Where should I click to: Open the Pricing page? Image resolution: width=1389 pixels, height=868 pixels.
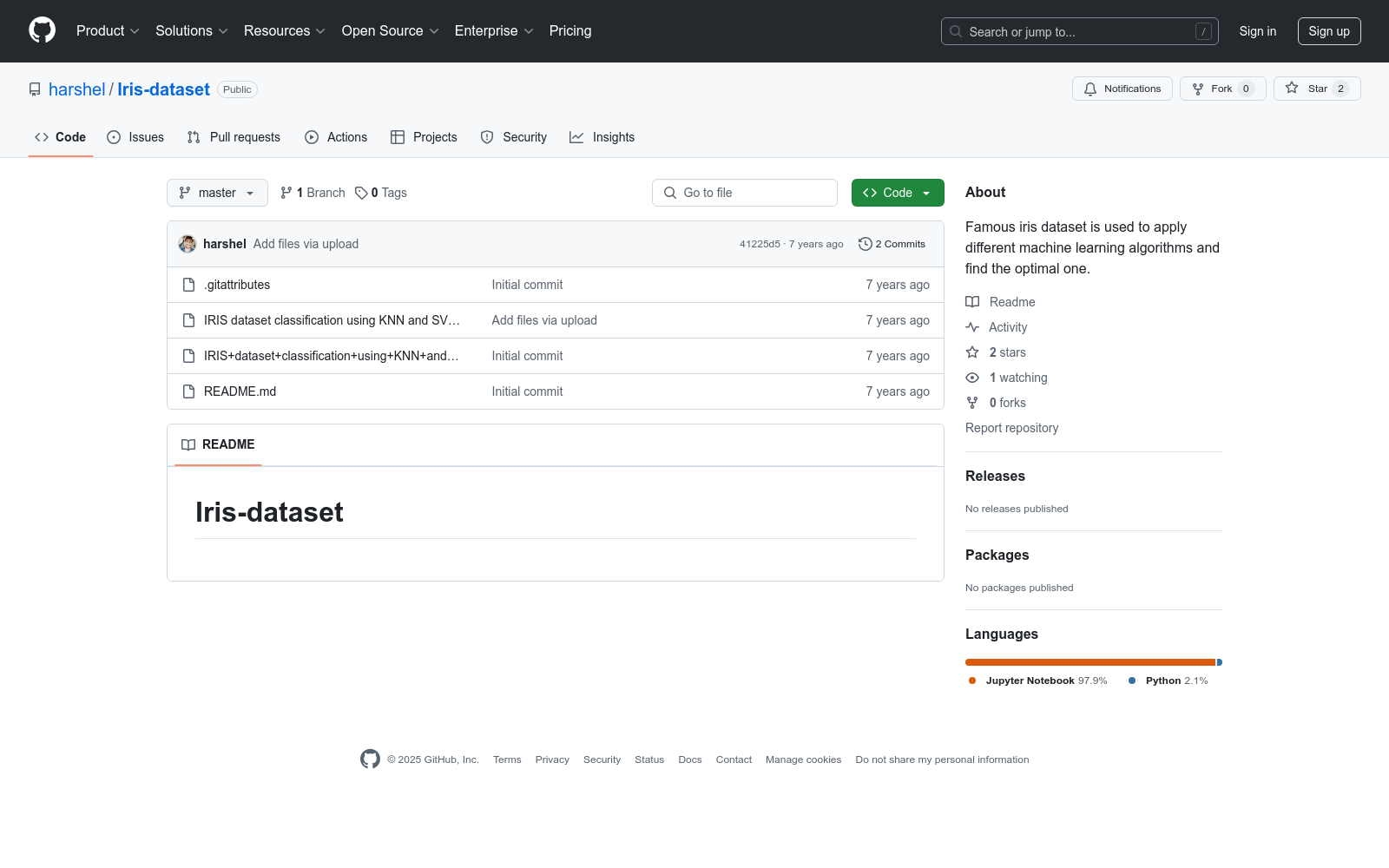click(x=570, y=31)
